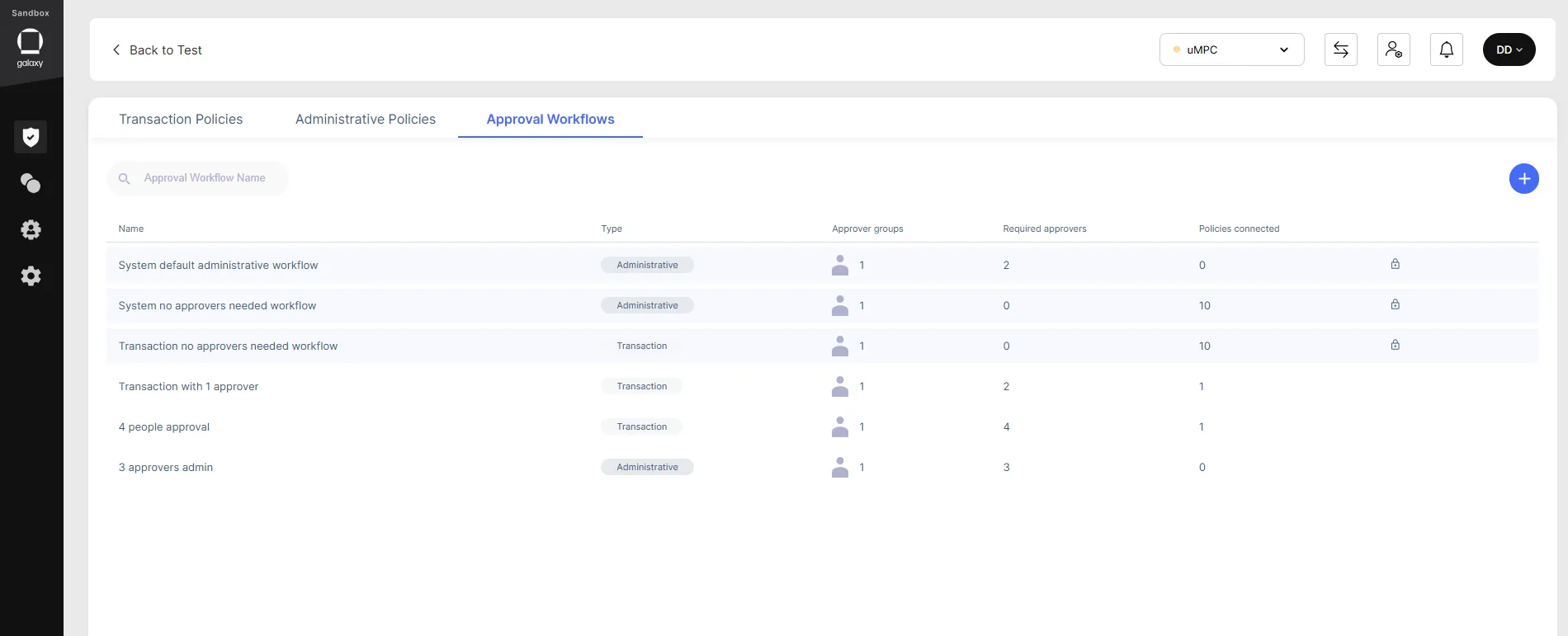
Task: Go Back to Test
Action: point(157,49)
